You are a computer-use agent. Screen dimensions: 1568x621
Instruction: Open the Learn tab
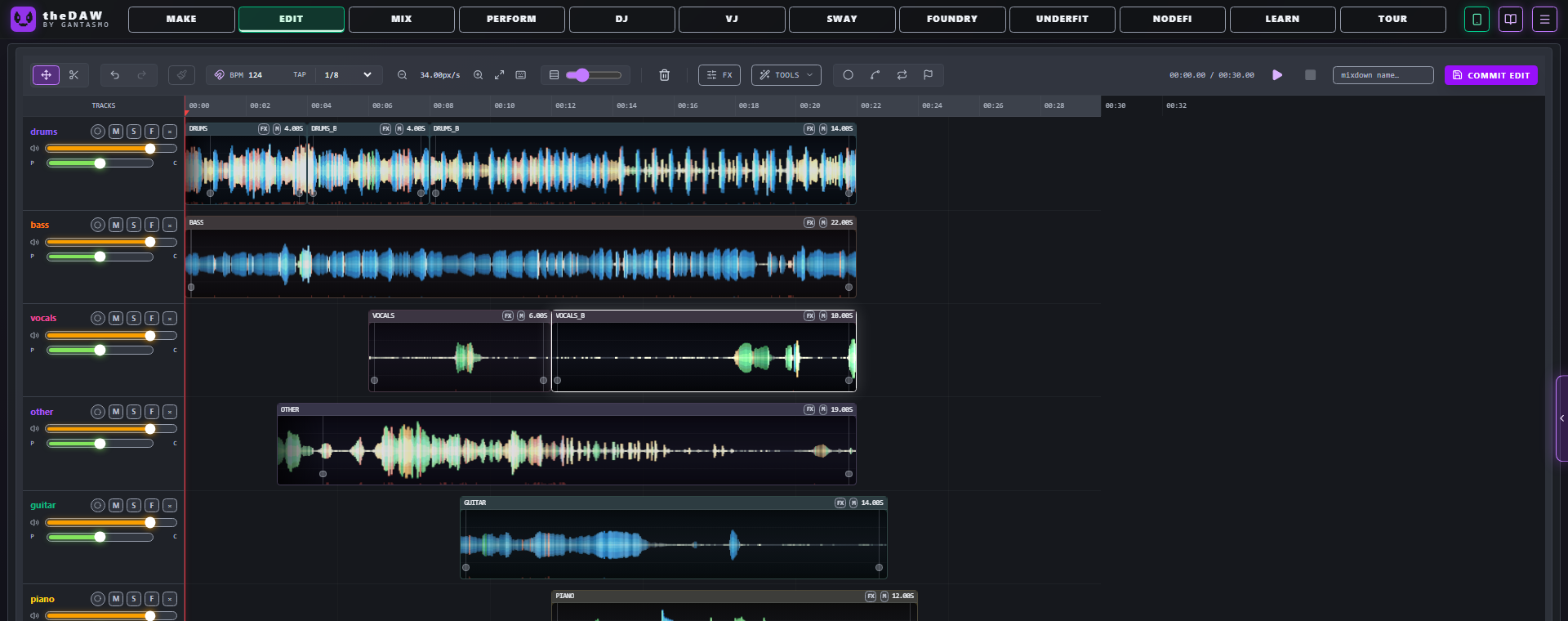(1283, 19)
